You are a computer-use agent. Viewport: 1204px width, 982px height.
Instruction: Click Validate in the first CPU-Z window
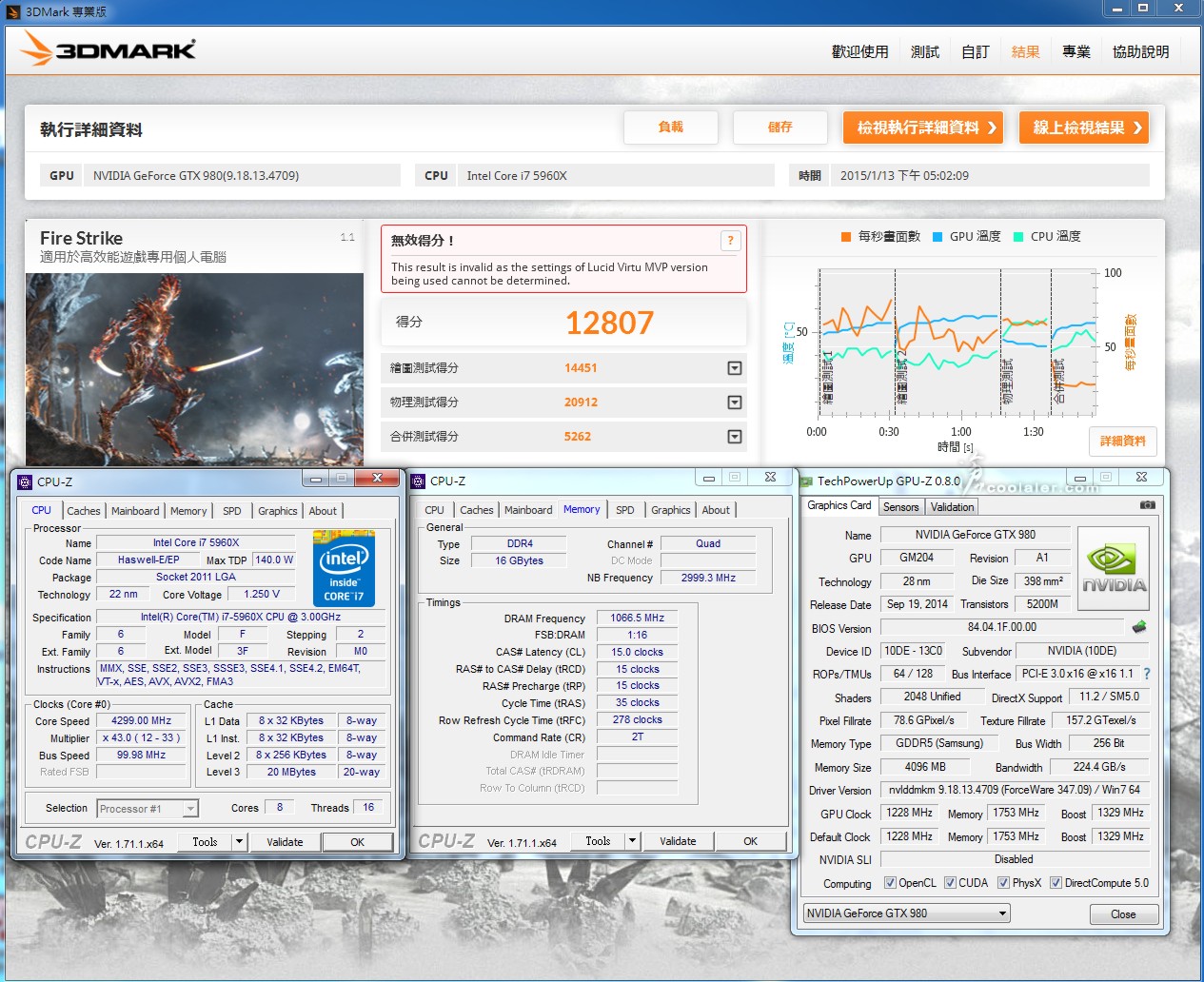[x=285, y=842]
